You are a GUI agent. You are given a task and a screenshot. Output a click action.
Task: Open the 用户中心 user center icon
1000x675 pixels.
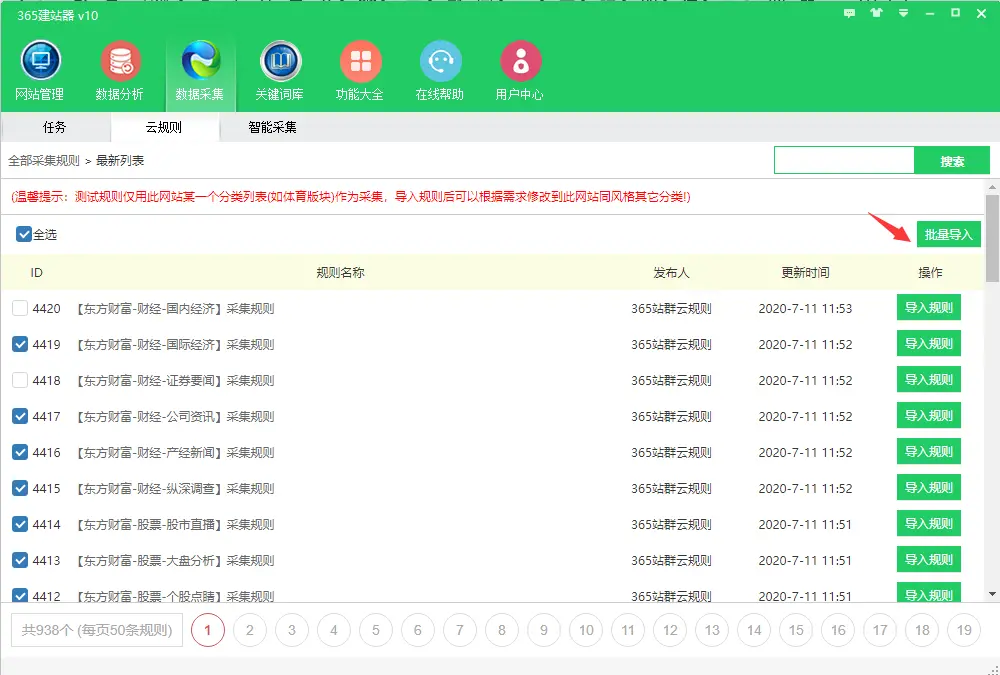coord(520,63)
